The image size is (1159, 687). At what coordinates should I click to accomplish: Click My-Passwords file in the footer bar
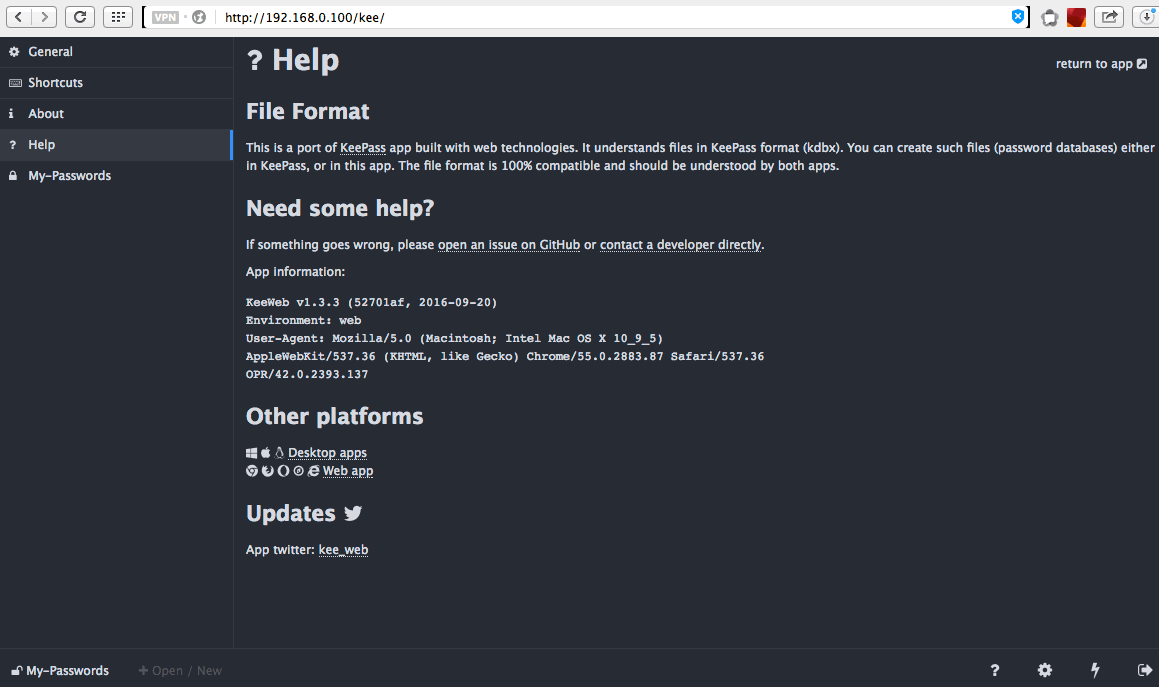60,671
